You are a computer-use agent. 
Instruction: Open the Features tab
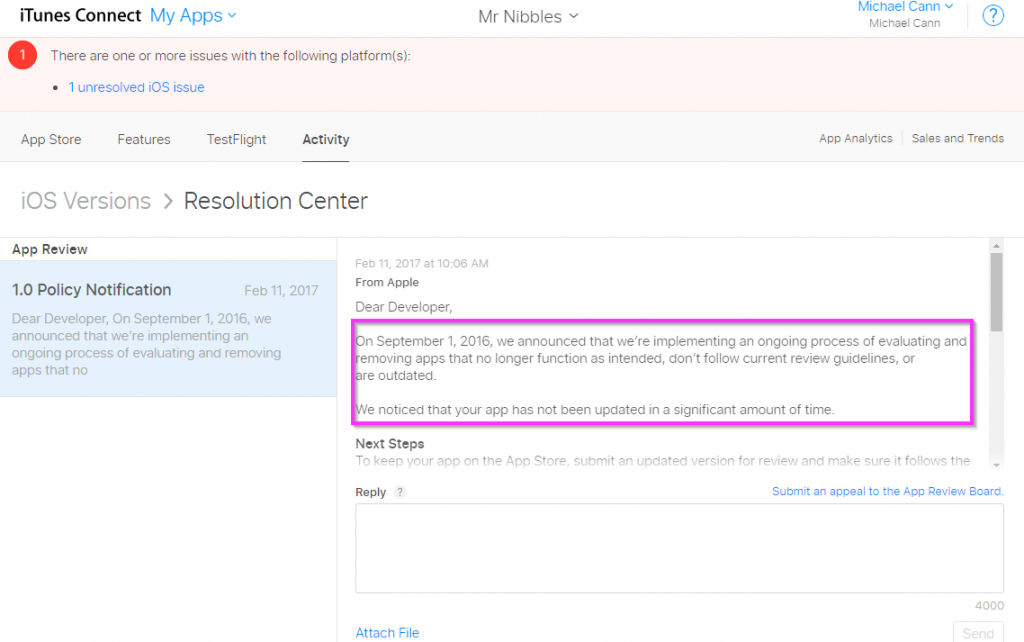[144, 139]
